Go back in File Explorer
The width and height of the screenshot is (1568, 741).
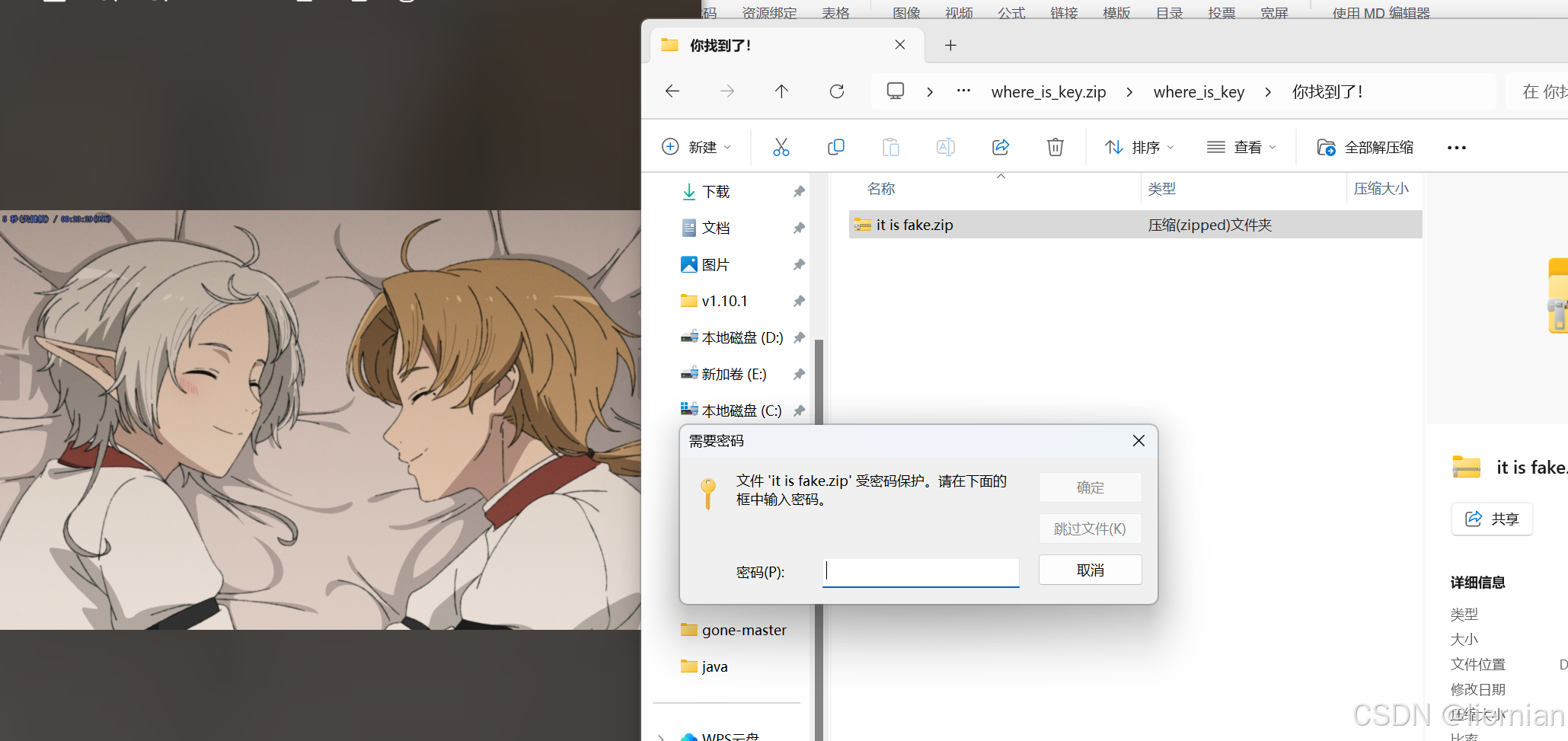(x=672, y=91)
